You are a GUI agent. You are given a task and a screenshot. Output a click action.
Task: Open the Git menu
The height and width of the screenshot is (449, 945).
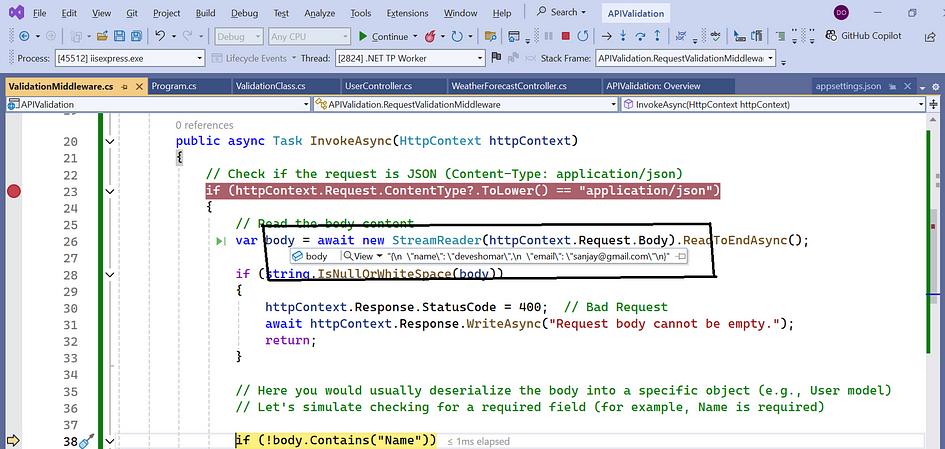(132, 13)
